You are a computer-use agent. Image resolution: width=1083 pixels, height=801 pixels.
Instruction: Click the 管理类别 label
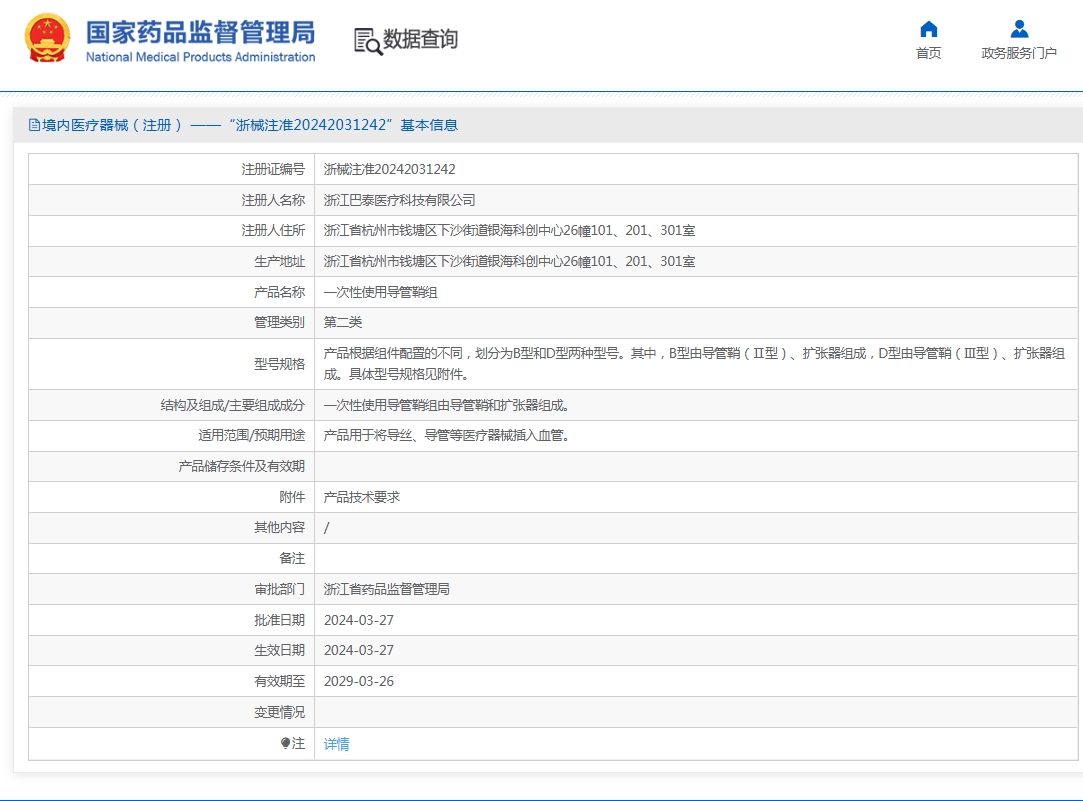(279, 322)
